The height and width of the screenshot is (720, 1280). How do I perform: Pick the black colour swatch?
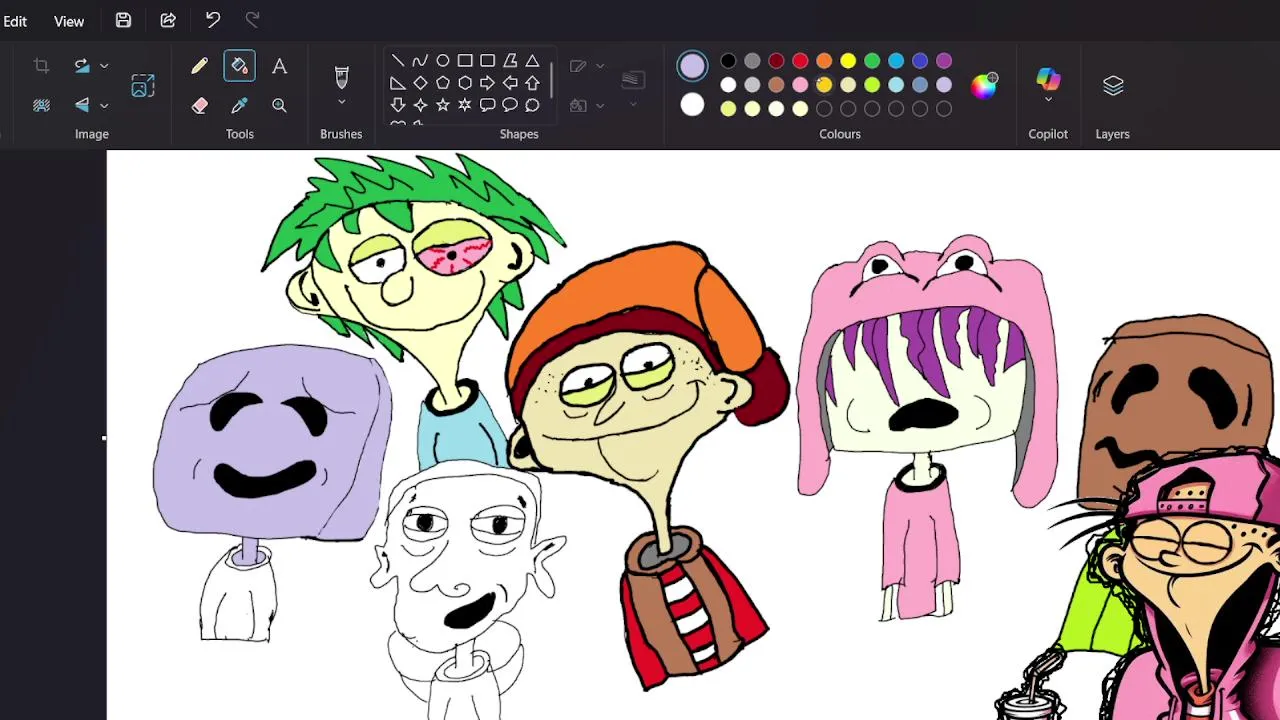(728, 61)
